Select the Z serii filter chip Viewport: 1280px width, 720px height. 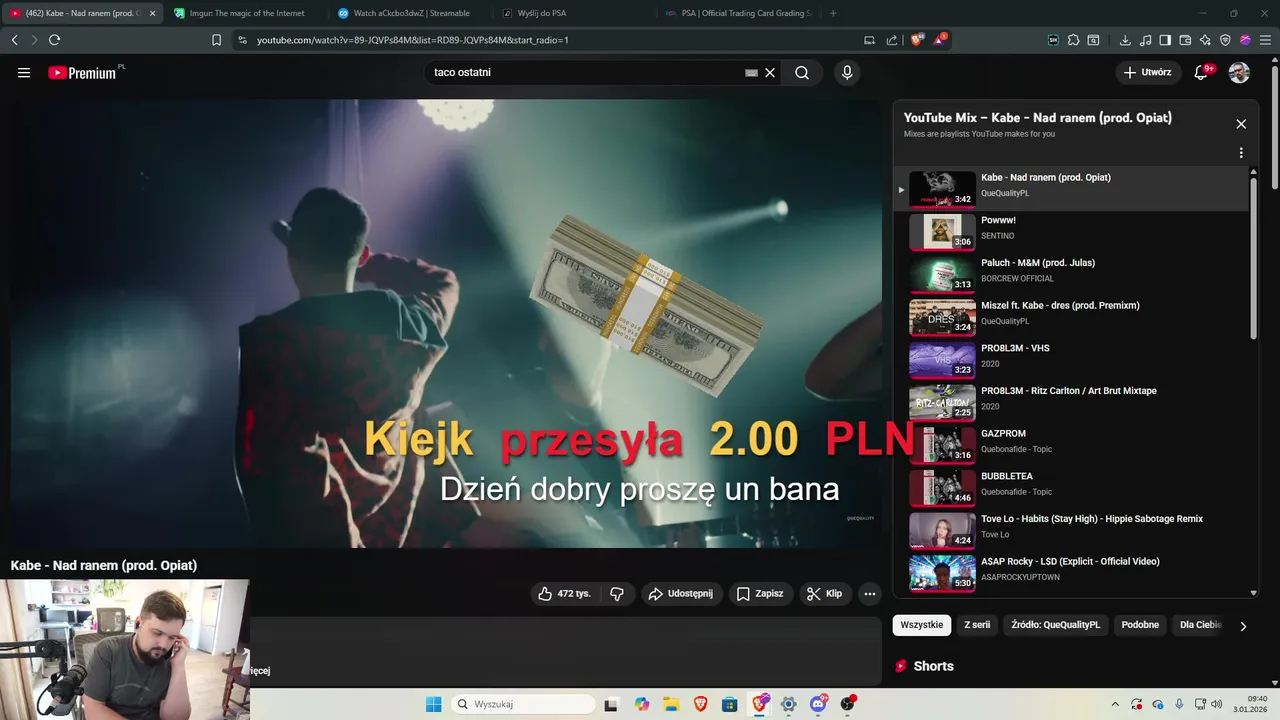tap(977, 625)
